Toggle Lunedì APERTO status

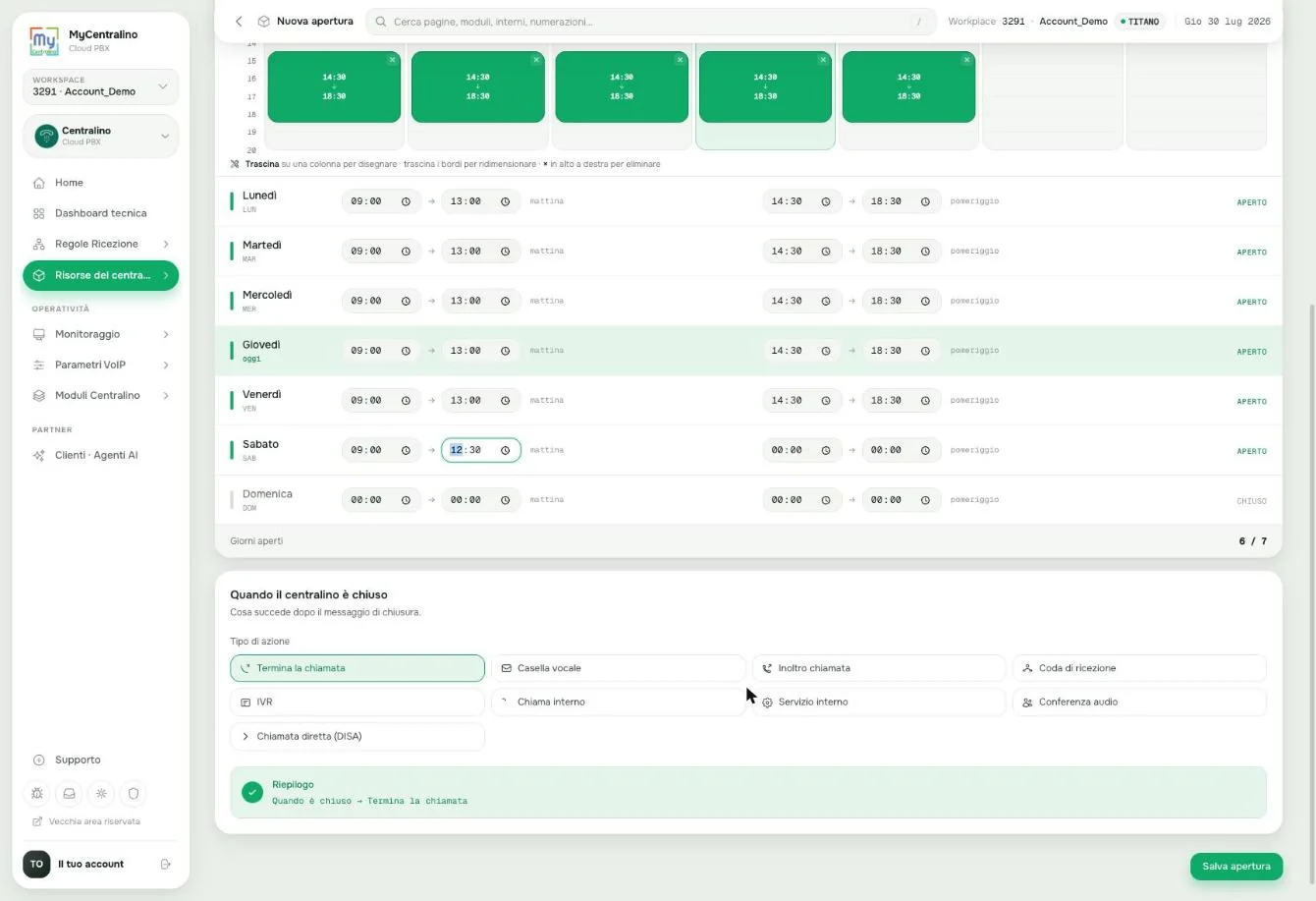tap(1251, 202)
